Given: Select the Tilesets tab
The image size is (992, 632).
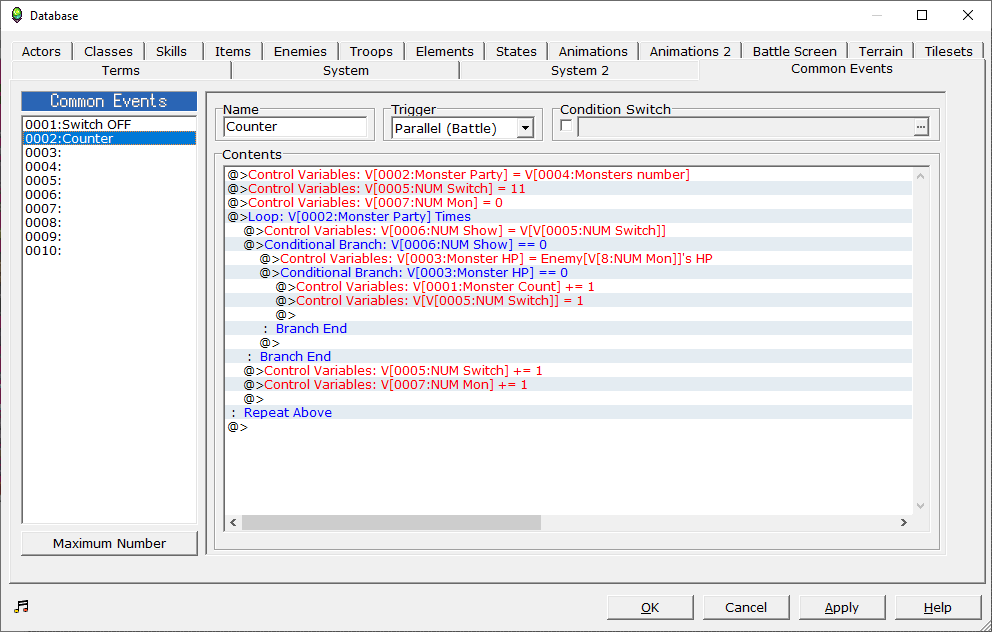Looking at the screenshot, I should tap(948, 51).
